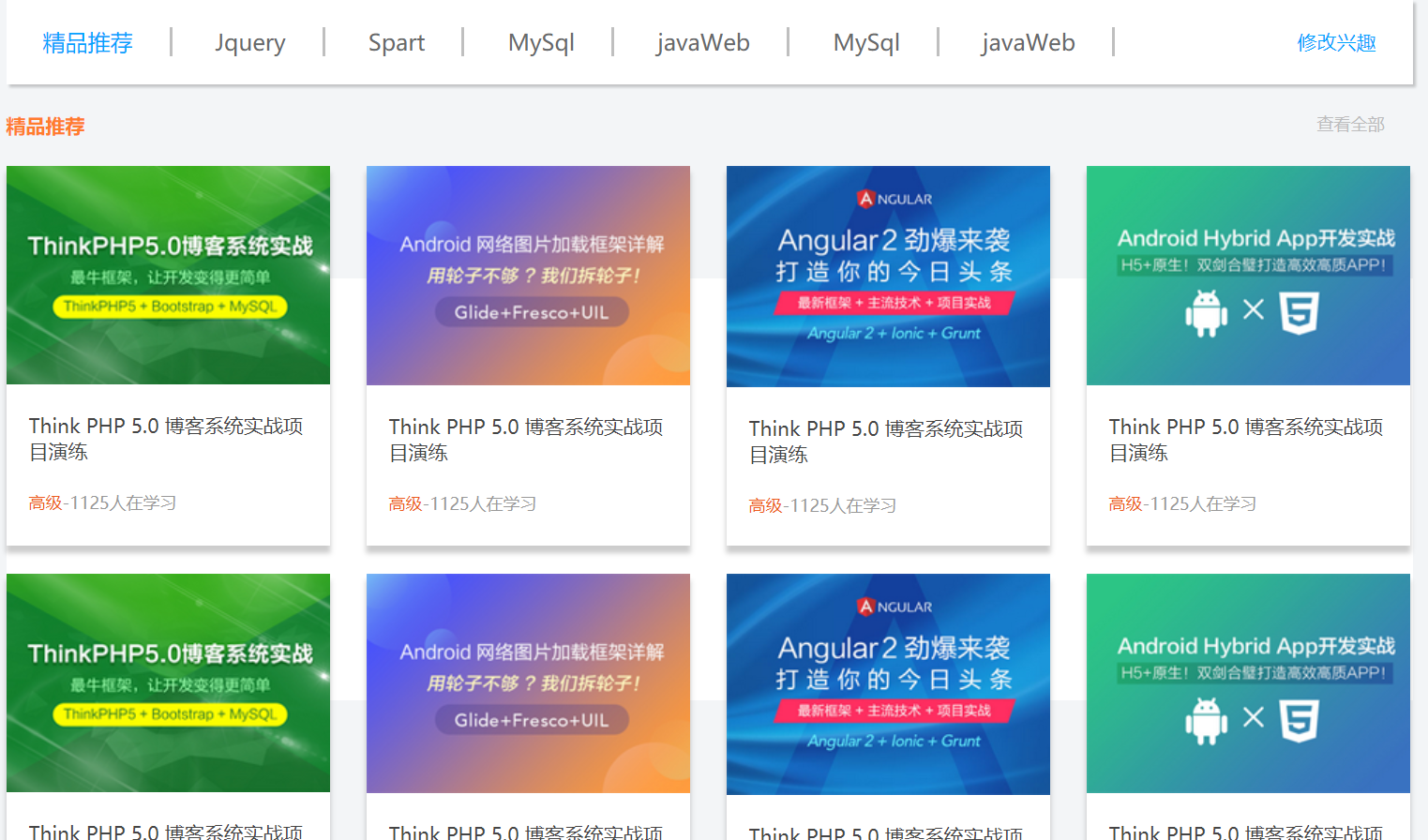Switch to the Spart tab
This screenshot has height=840, width=1428.
(x=396, y=42)
